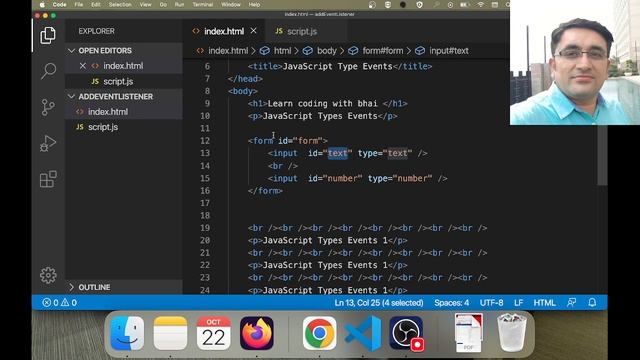Change the UTF-8 encoding setting

(x=491, y=303)
